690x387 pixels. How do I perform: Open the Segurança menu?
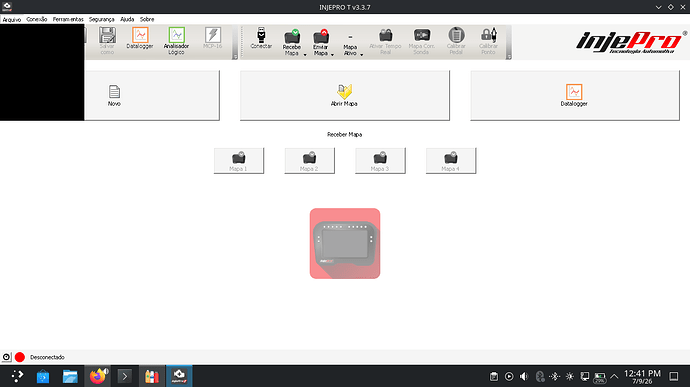click(102, 19)
